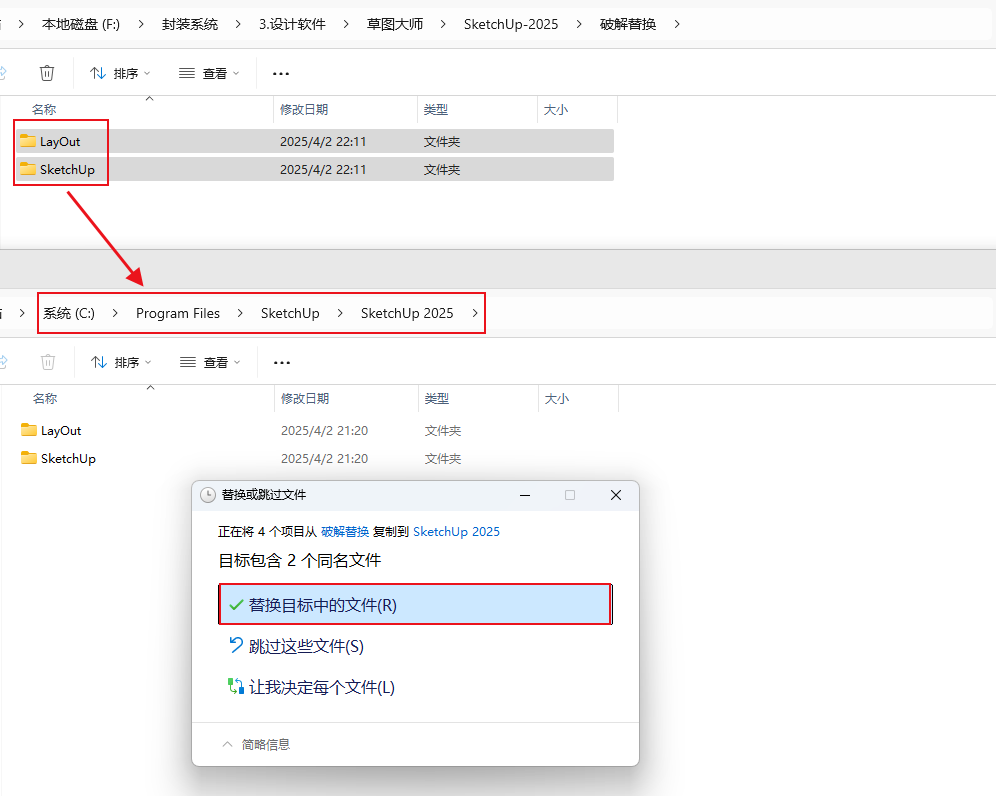Sort by 修改日期 column in the SketchUp 2025 window
Screen dimensions: 996x796
click(x=305, y=398)
